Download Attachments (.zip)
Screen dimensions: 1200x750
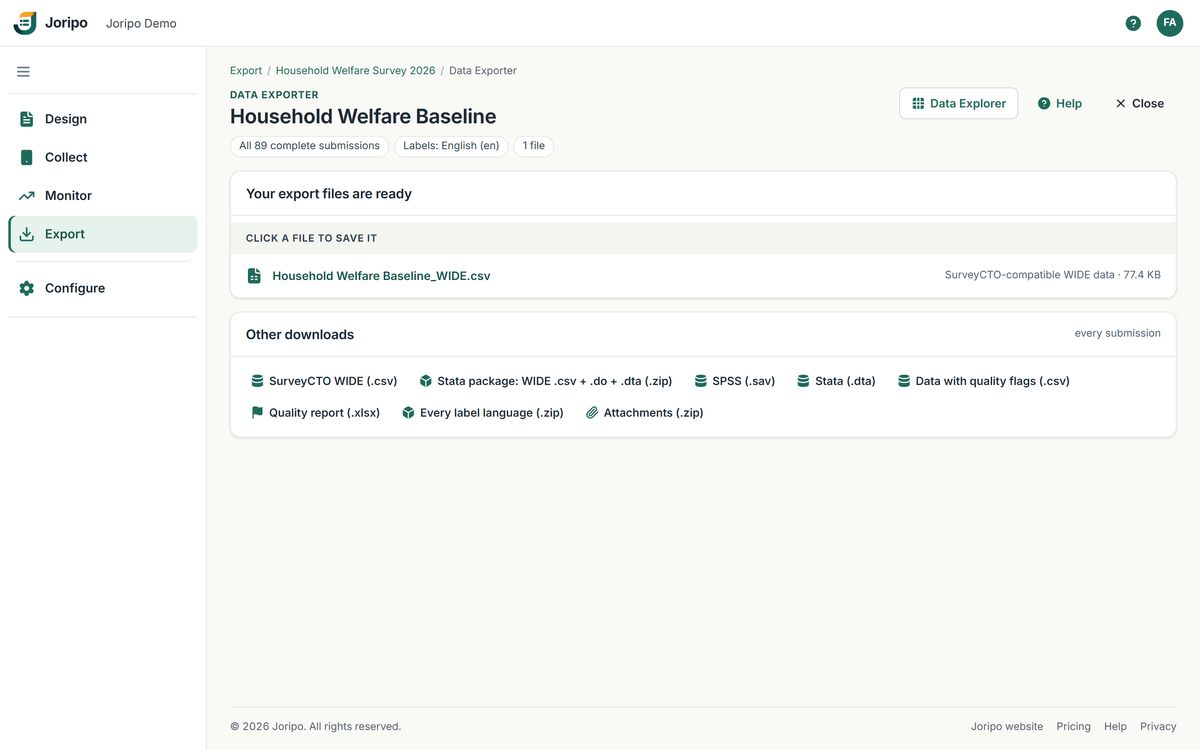pyautogui.click(x=645, y=413)
